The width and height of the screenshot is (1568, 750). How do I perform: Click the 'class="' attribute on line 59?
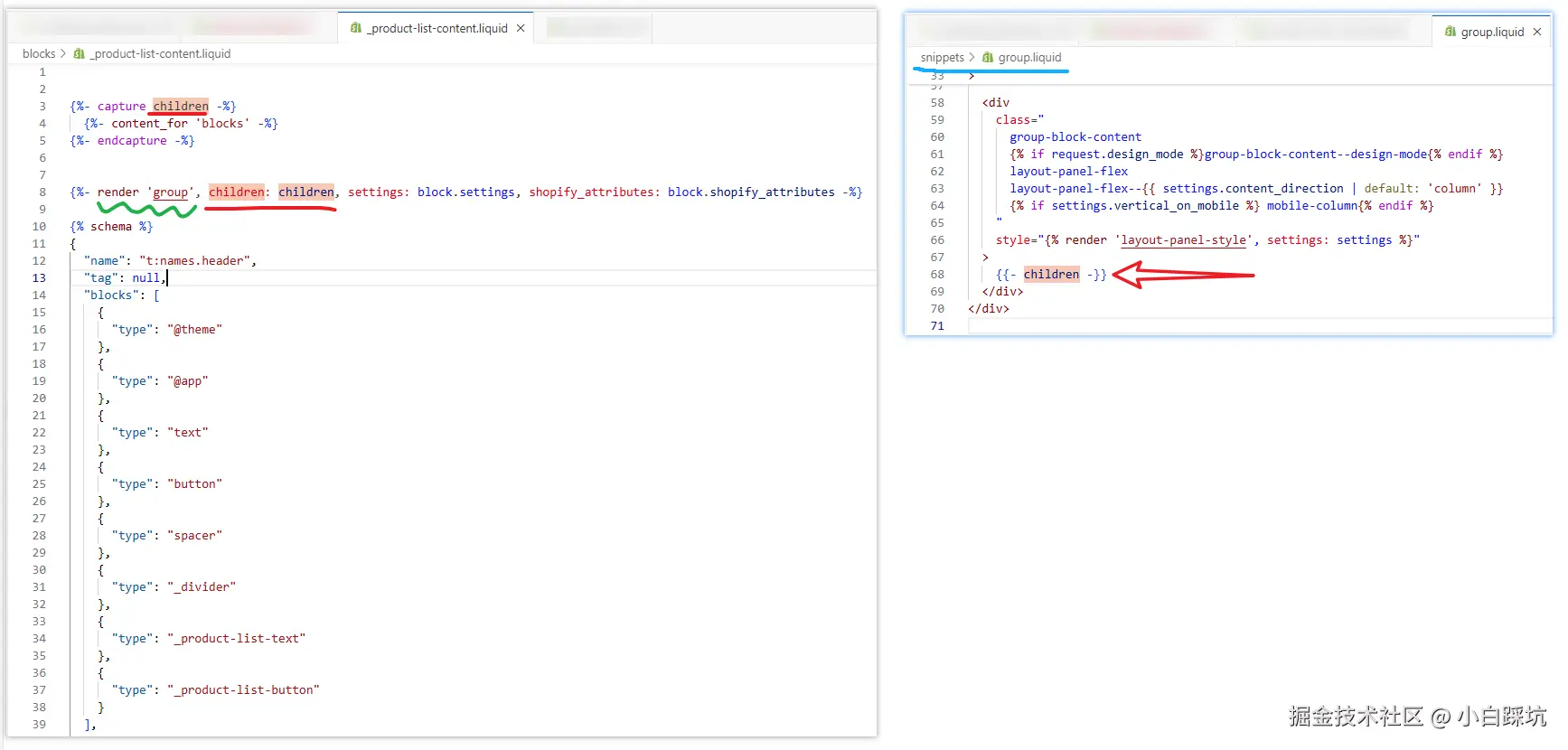[1019, 119]
